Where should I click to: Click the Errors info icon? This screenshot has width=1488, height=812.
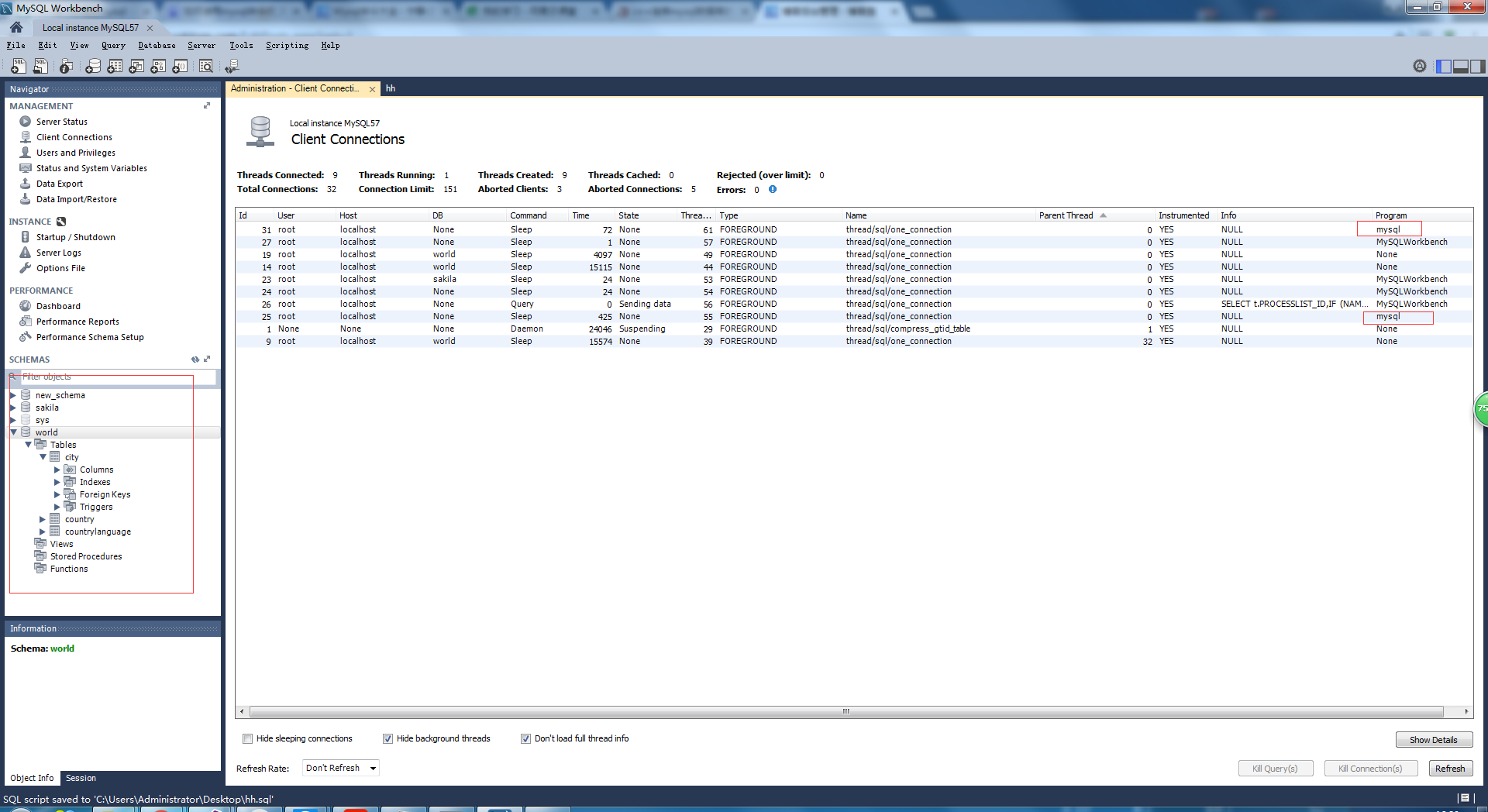pos(773,189)
